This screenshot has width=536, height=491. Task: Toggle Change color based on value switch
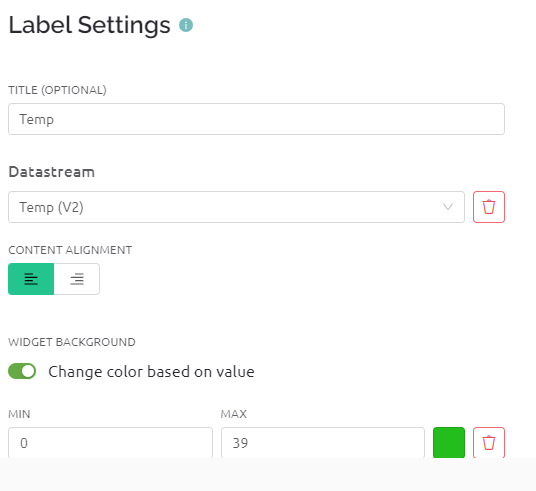(22, 371)
